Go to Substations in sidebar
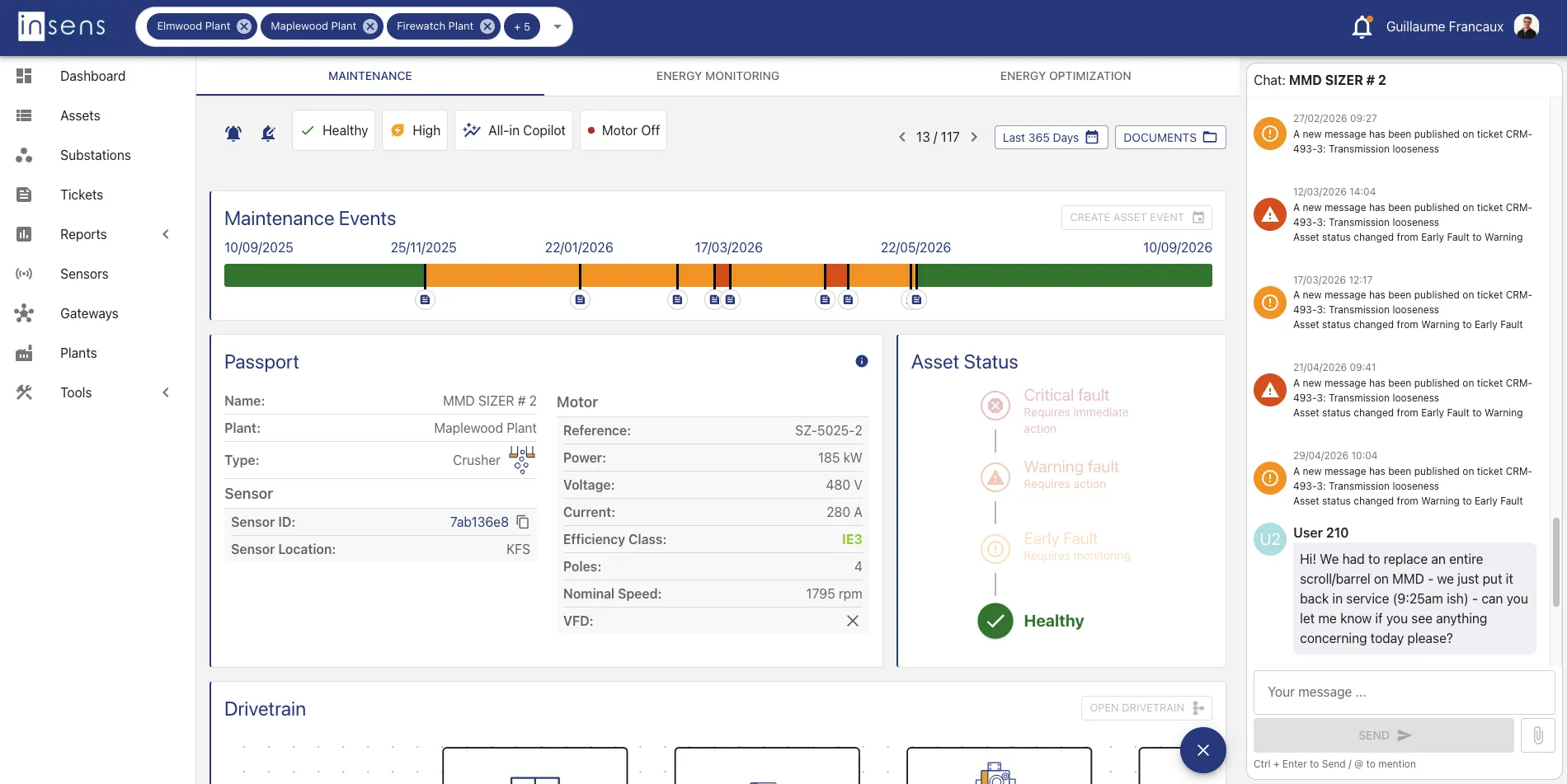The image size is (1567, 784). pos(96,155)
